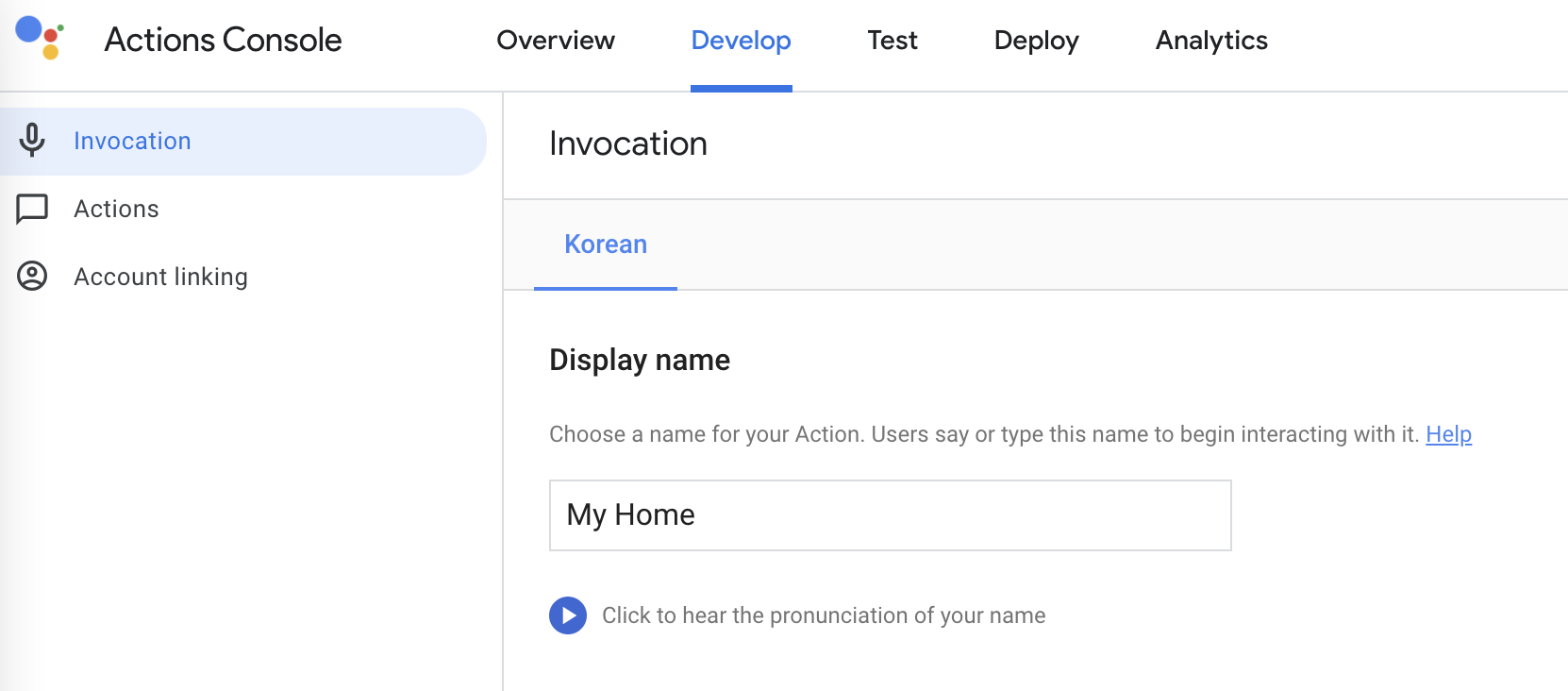Go to the Test tab

click(x=892, y=41)
